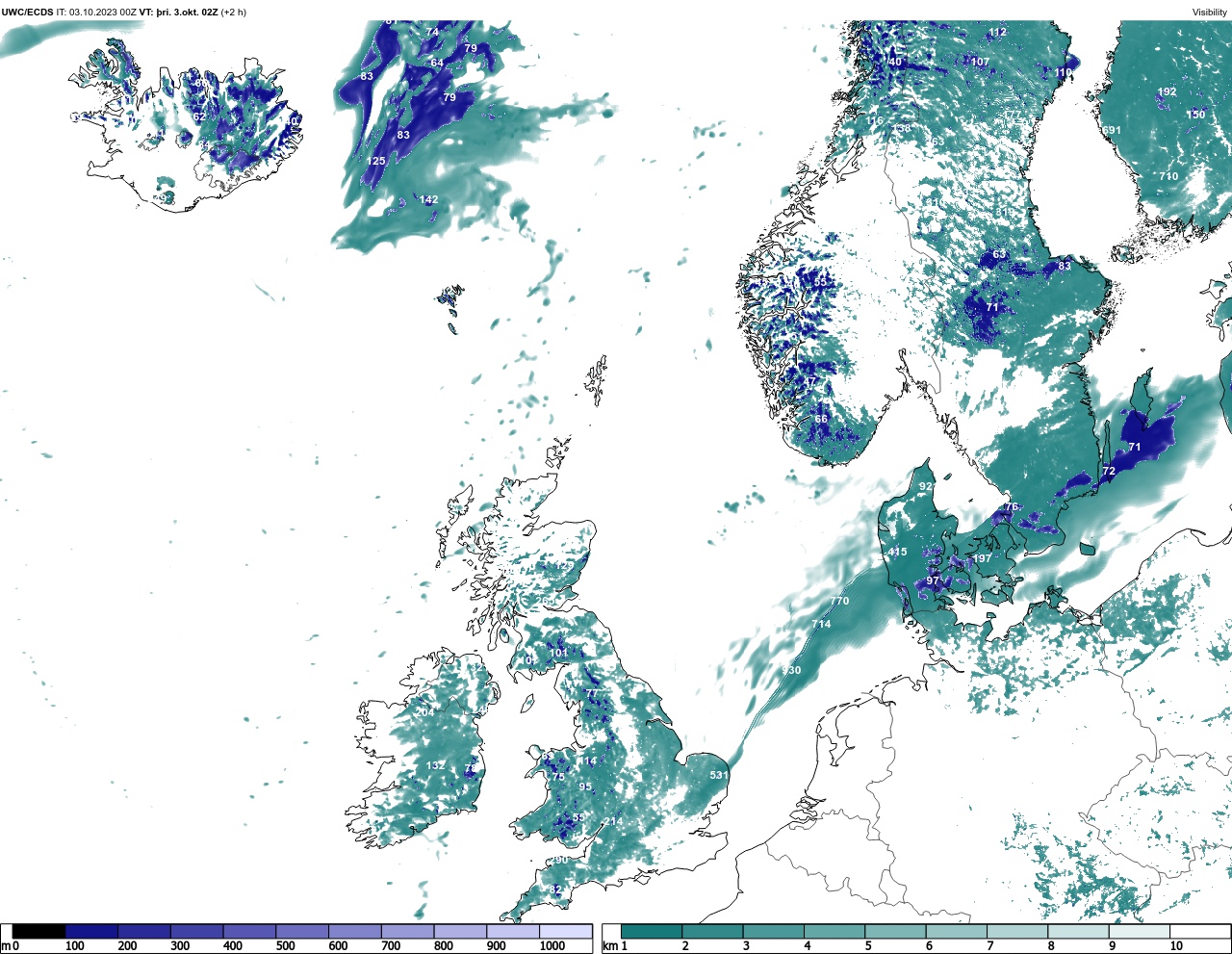
Task: Click visibility value '204' in northwest Ireland
Action: point(424,711)
